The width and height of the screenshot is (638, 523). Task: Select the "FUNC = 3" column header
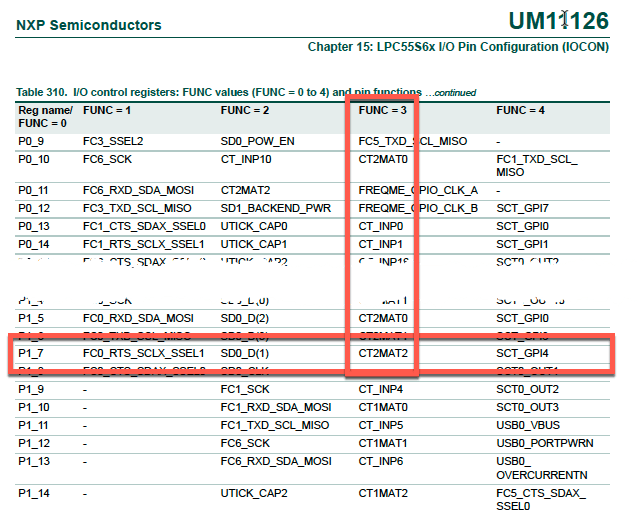[383, 109]
